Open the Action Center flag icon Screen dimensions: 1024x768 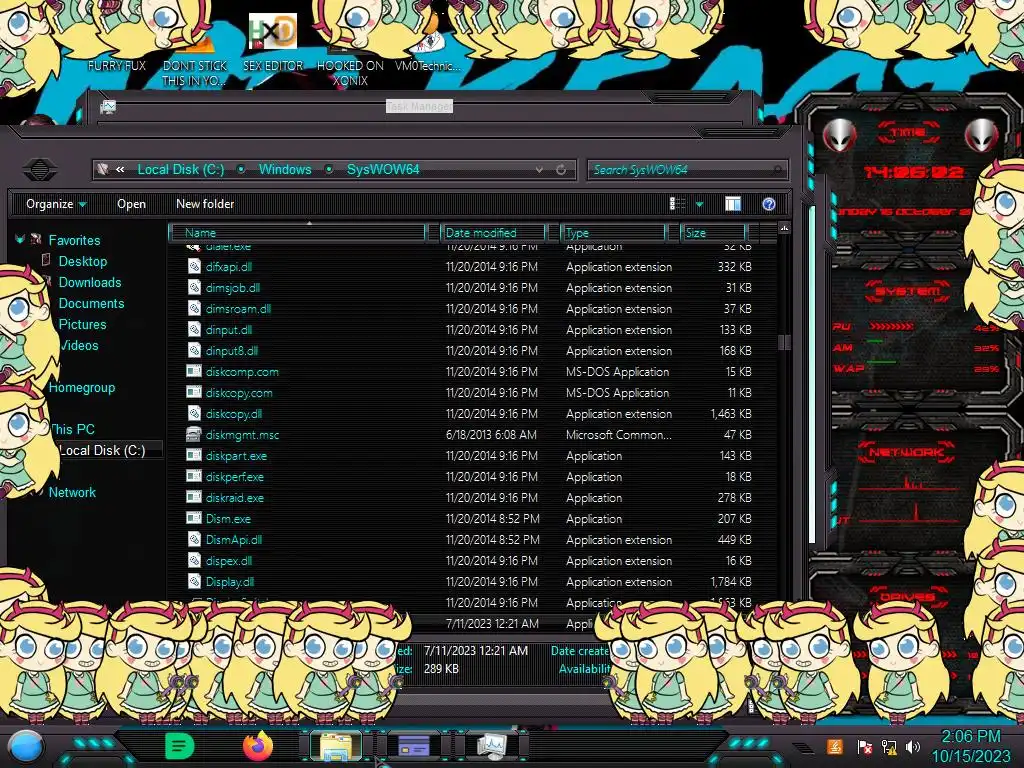tap(864, 746)
